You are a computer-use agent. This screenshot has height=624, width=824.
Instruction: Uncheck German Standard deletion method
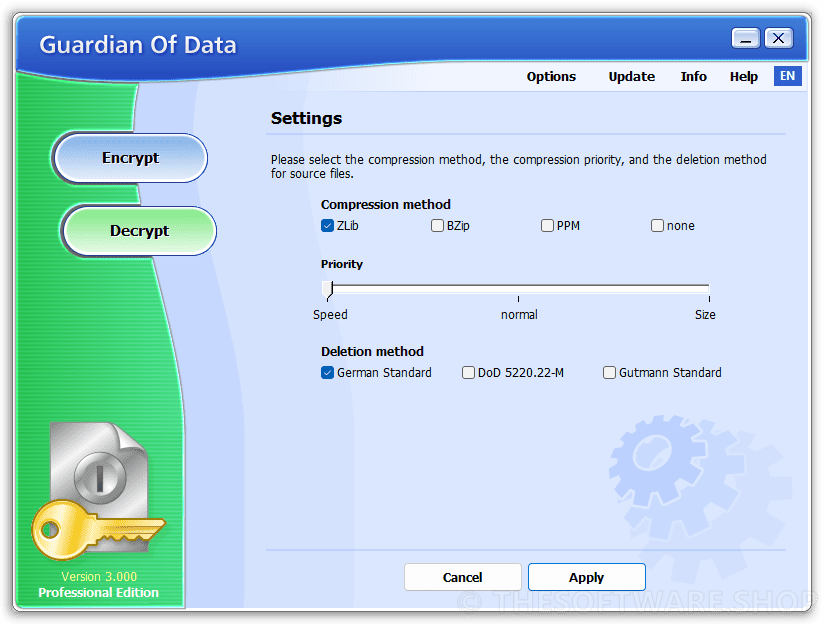327,373
